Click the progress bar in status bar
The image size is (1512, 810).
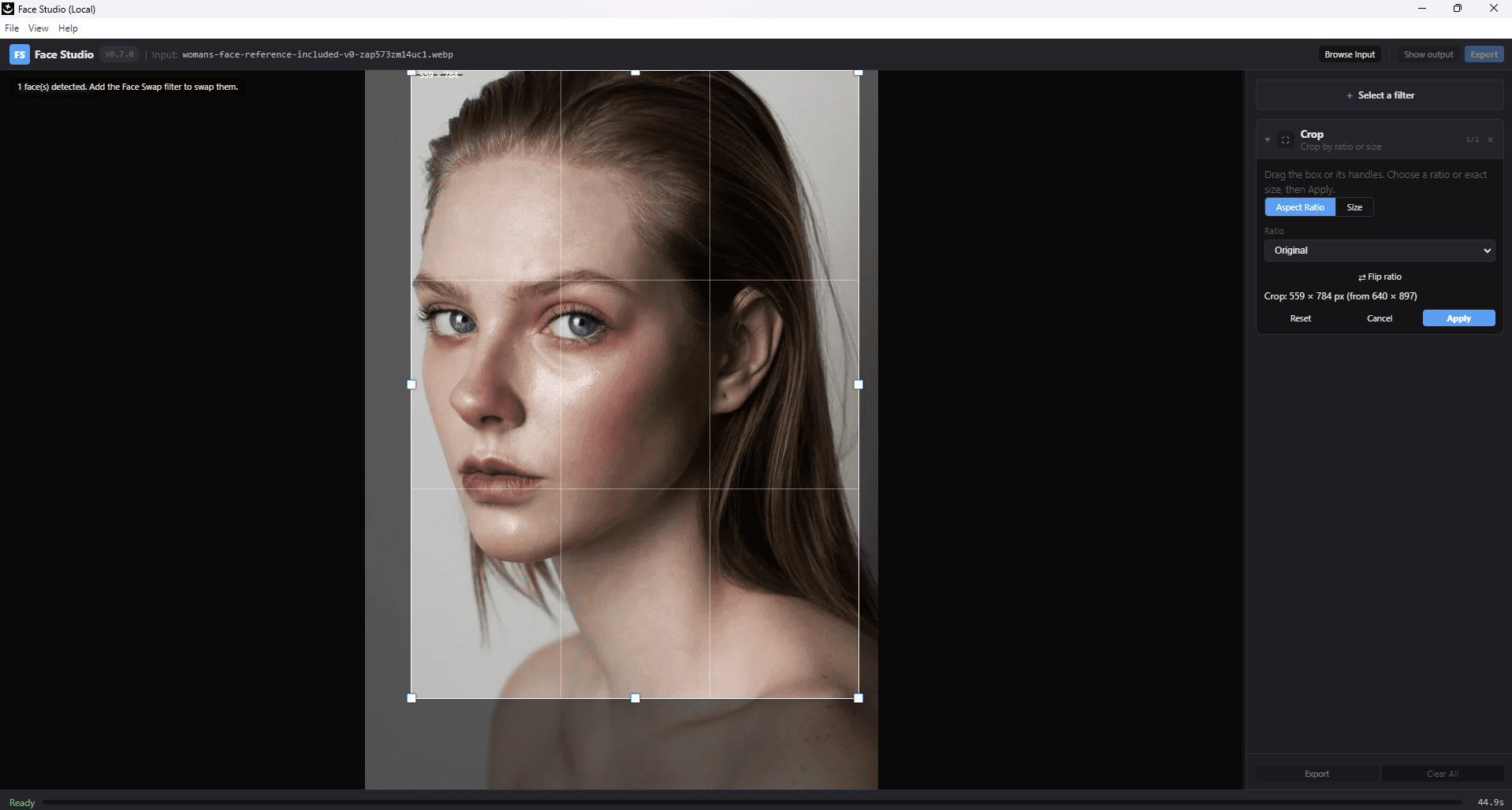click(x=753, y=802)
